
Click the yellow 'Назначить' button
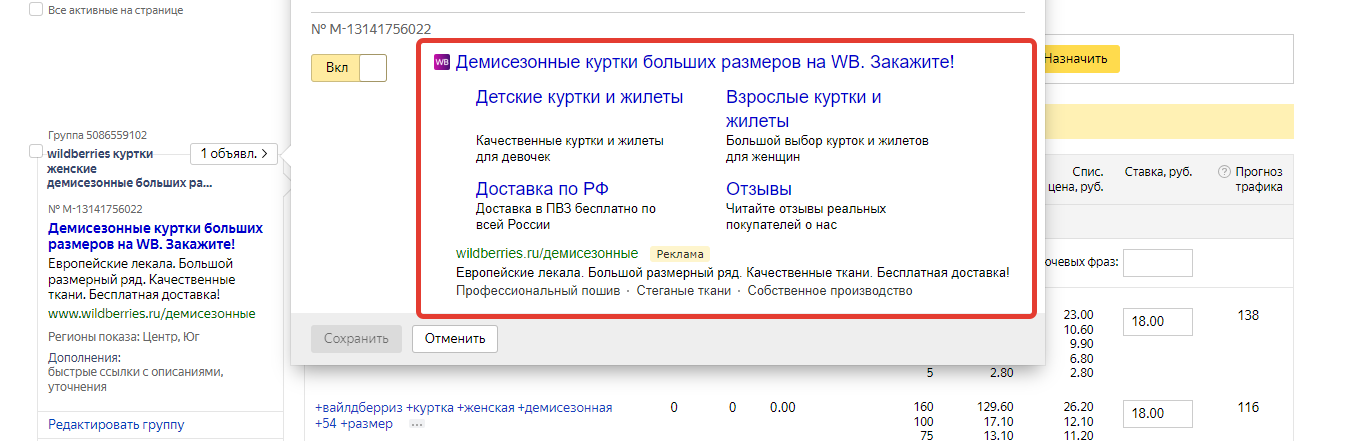click(x=1076, y=59)
